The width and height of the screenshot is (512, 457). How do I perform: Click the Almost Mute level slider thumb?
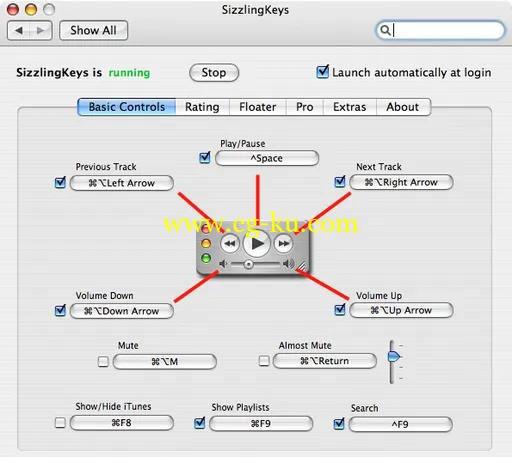pyautogui.click(x=394, y=356)
